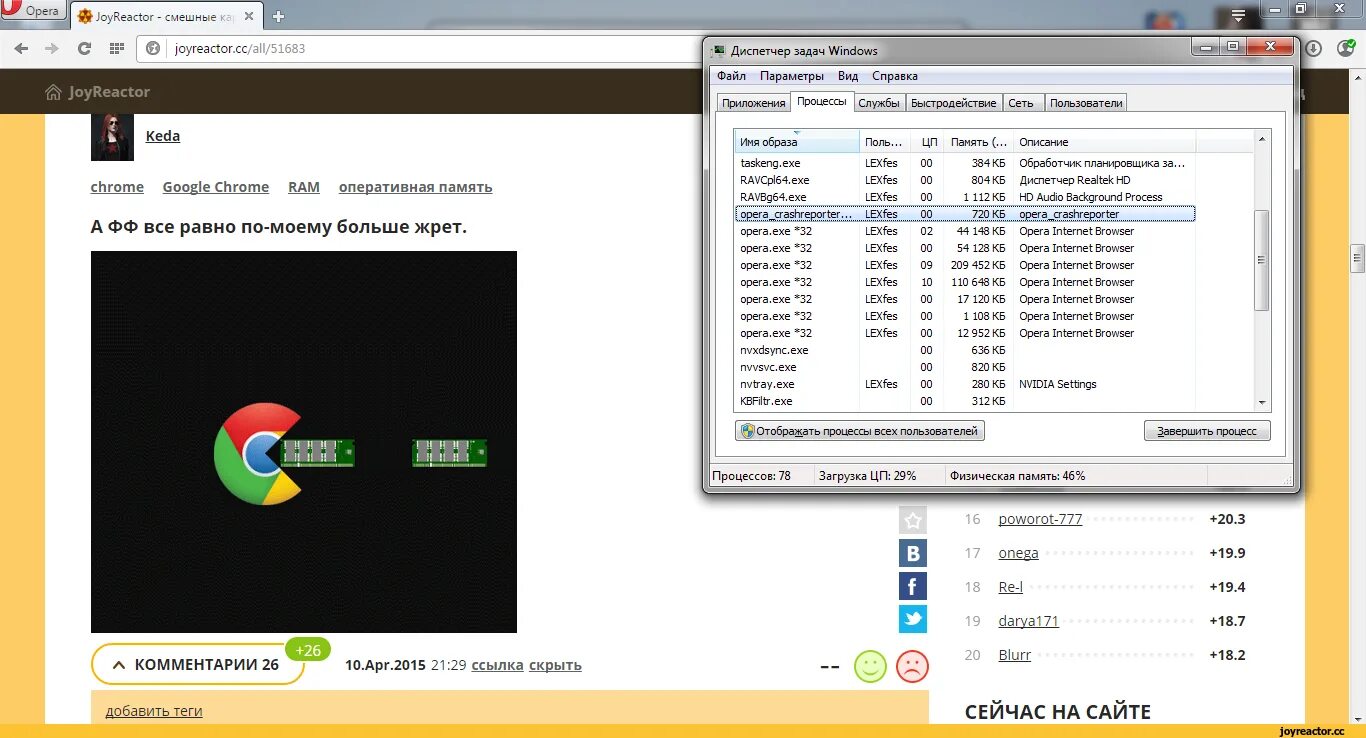Click the Opera menu button

pyautogui.click(x=32, y=12)
